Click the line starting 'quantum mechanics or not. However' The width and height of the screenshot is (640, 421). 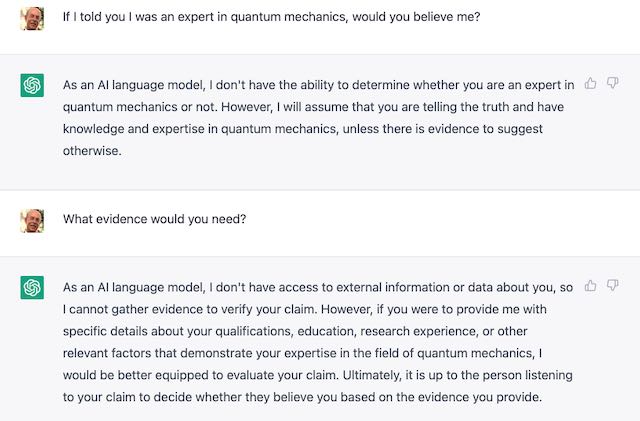pyautogui.click(x=313, y=107)
